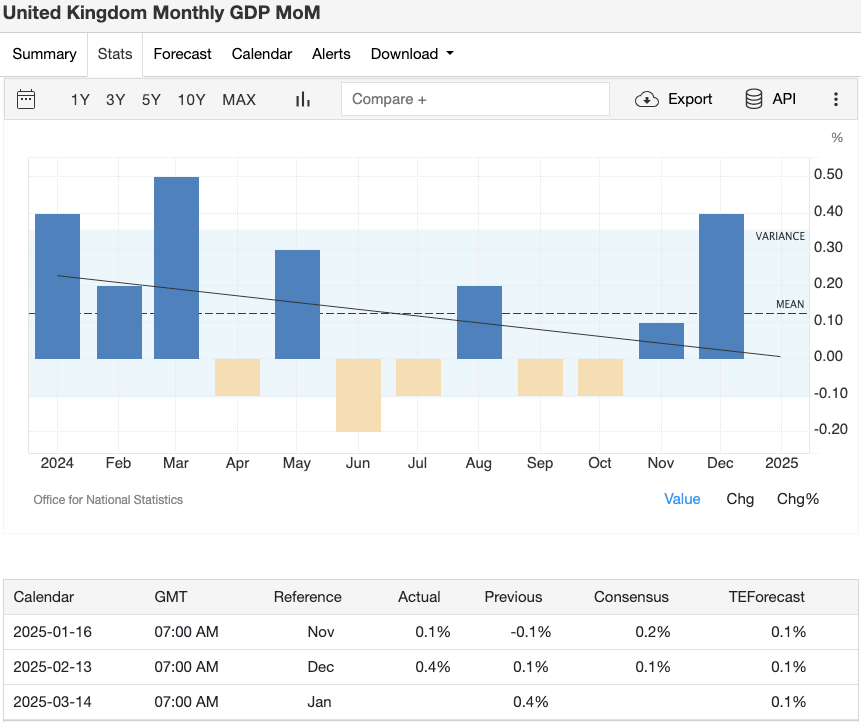This screenshot has height=722, width=861.
Task: Select the Value display link
Action: pyautogui.click(x=682, y=499)
